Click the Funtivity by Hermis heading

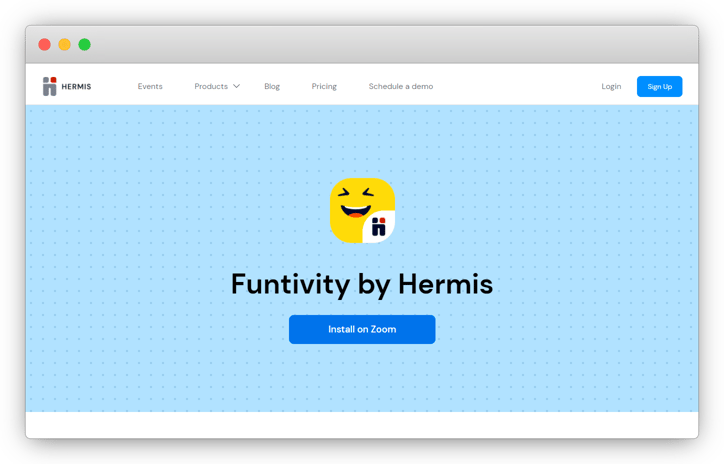pos(362,284)
